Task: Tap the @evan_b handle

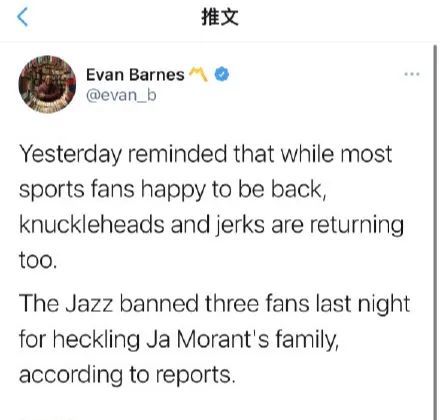Action: 121,96
